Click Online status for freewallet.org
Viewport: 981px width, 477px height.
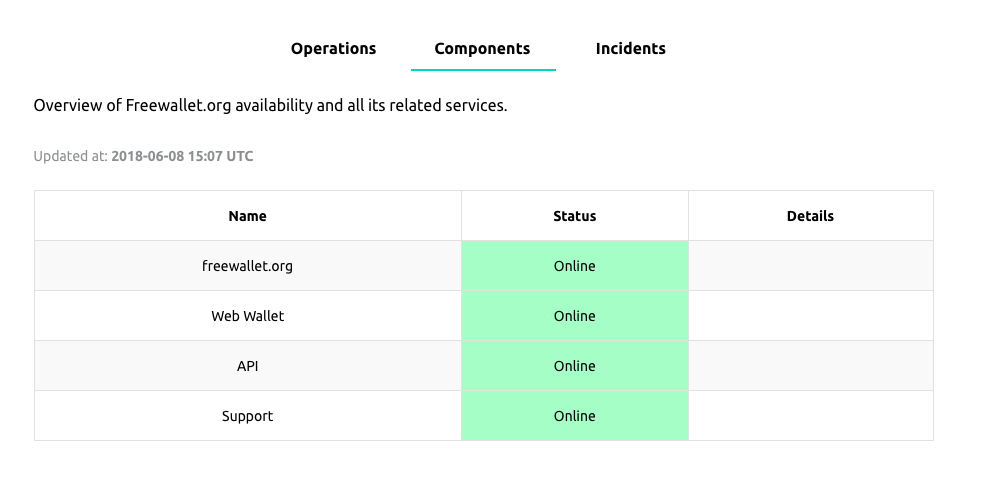coord(575,266)
